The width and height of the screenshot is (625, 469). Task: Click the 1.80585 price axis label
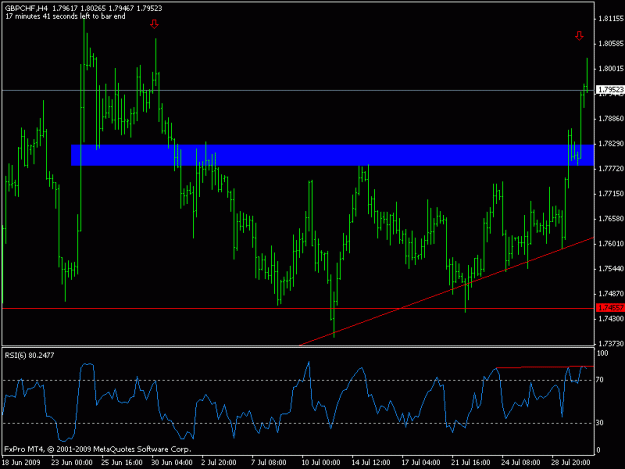coord(611,44)
